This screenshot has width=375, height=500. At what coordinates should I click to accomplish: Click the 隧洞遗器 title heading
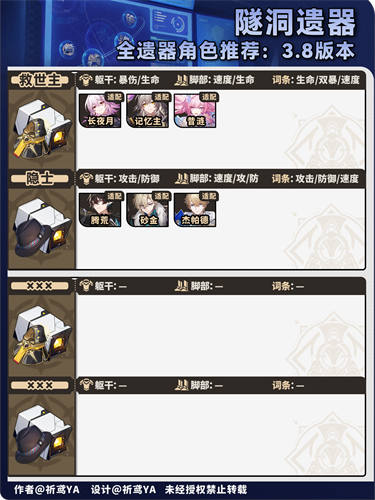[295, 22]
